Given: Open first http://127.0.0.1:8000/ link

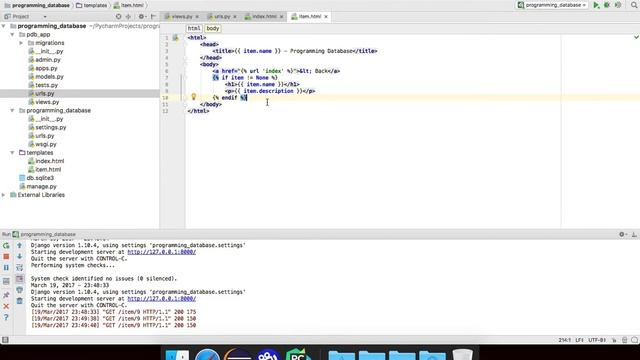Looking at the screenshot, I should point(162,252).
